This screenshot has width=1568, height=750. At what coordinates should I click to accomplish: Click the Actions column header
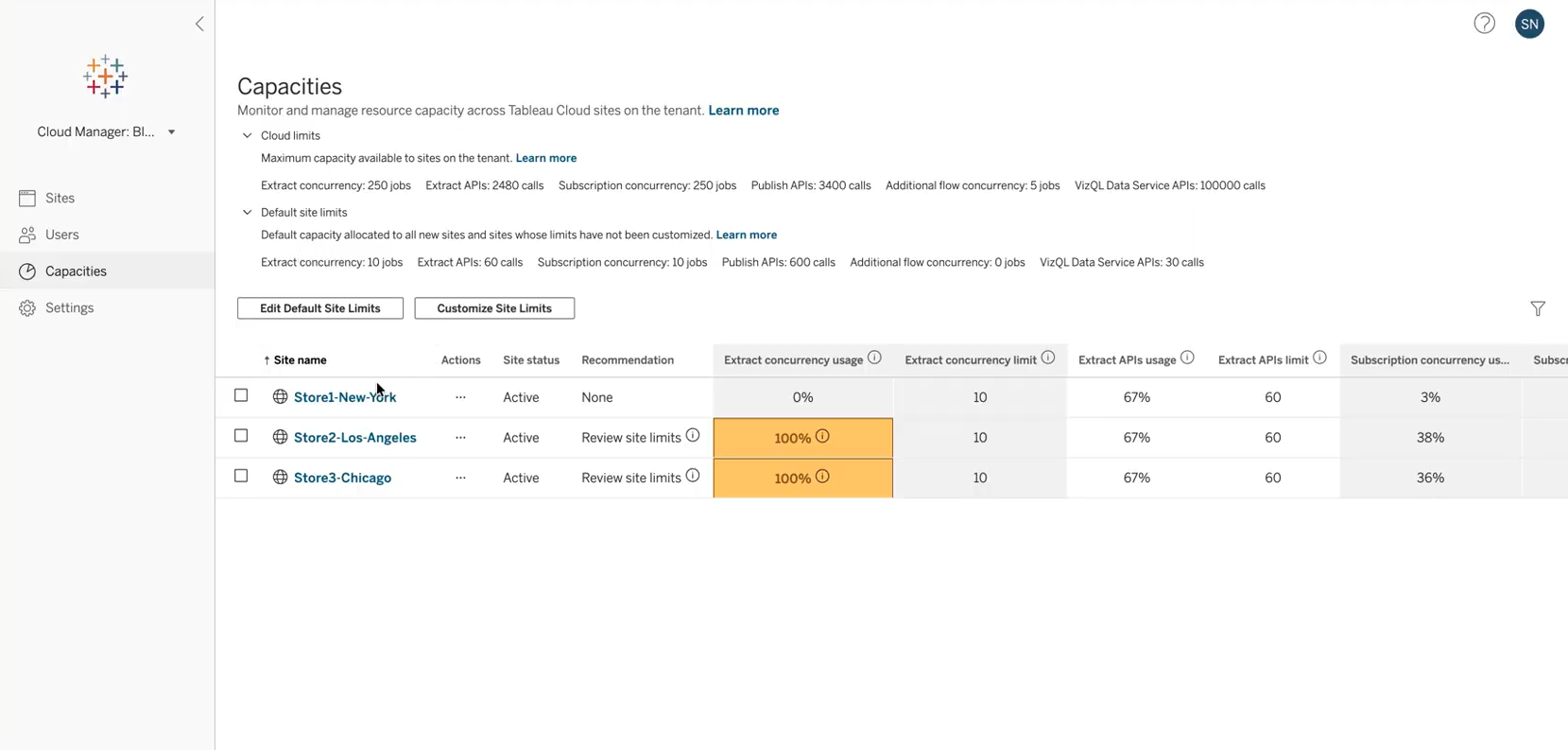461,360
